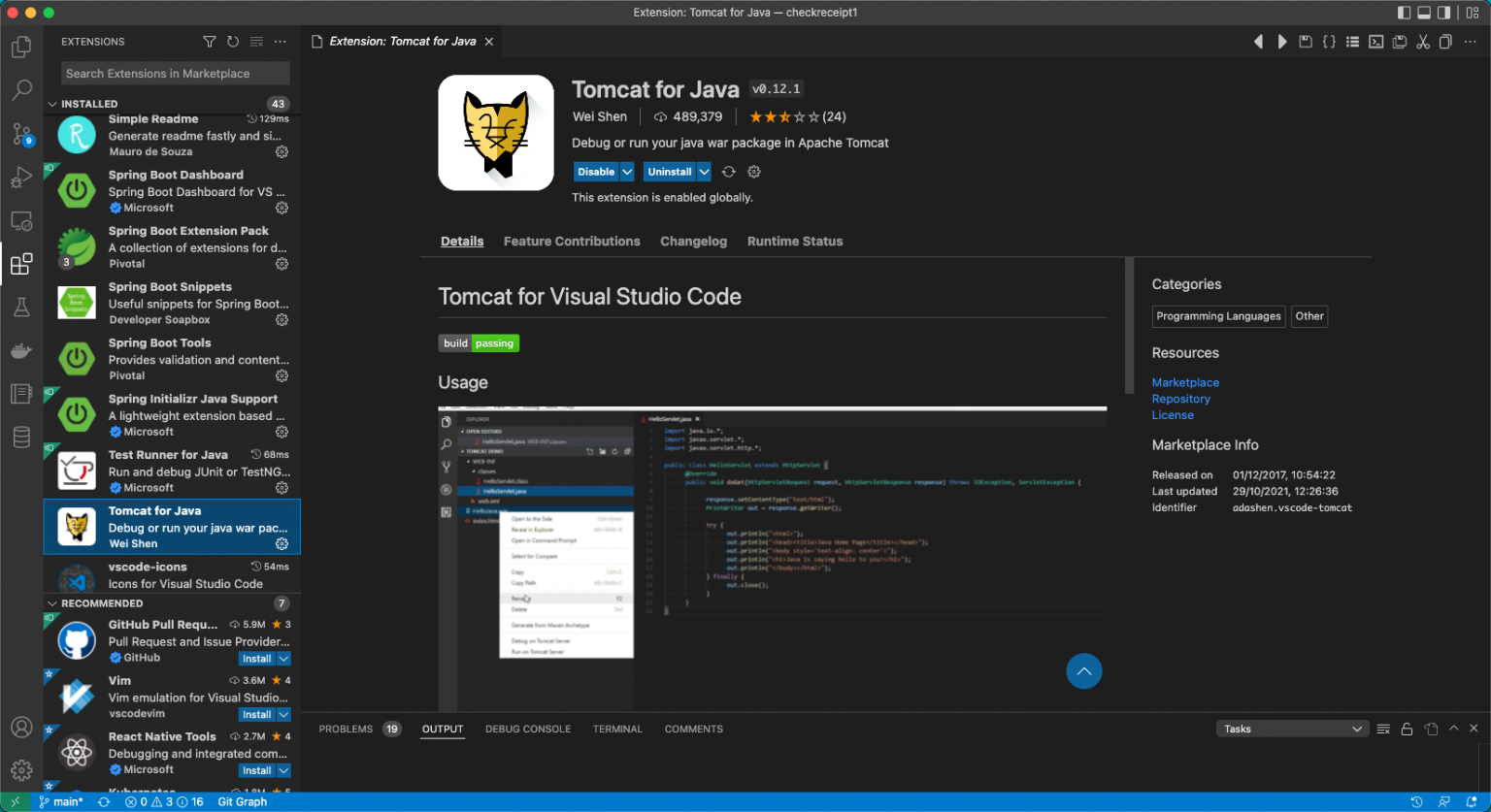Open the Run and Debug view
The image size is (1491, 812).
click(x=21, y=178)
